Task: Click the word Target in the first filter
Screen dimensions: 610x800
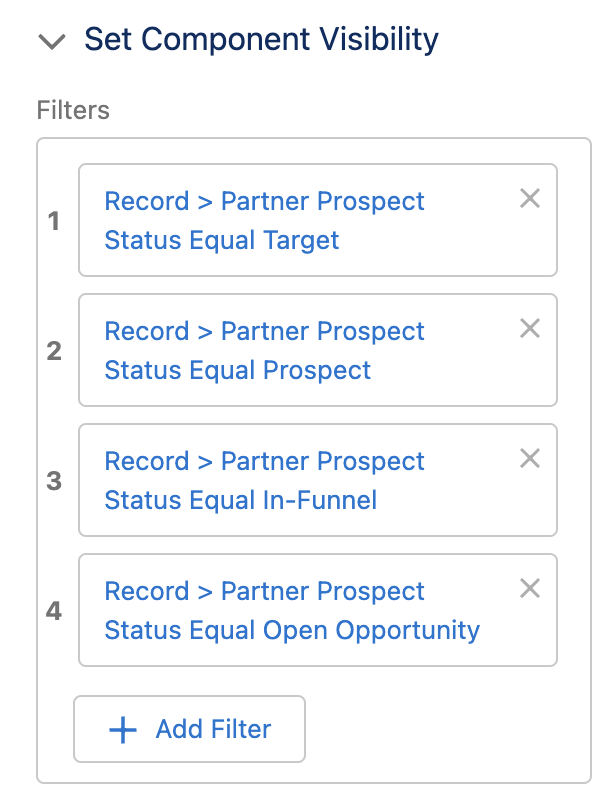Action: point(302,241)
